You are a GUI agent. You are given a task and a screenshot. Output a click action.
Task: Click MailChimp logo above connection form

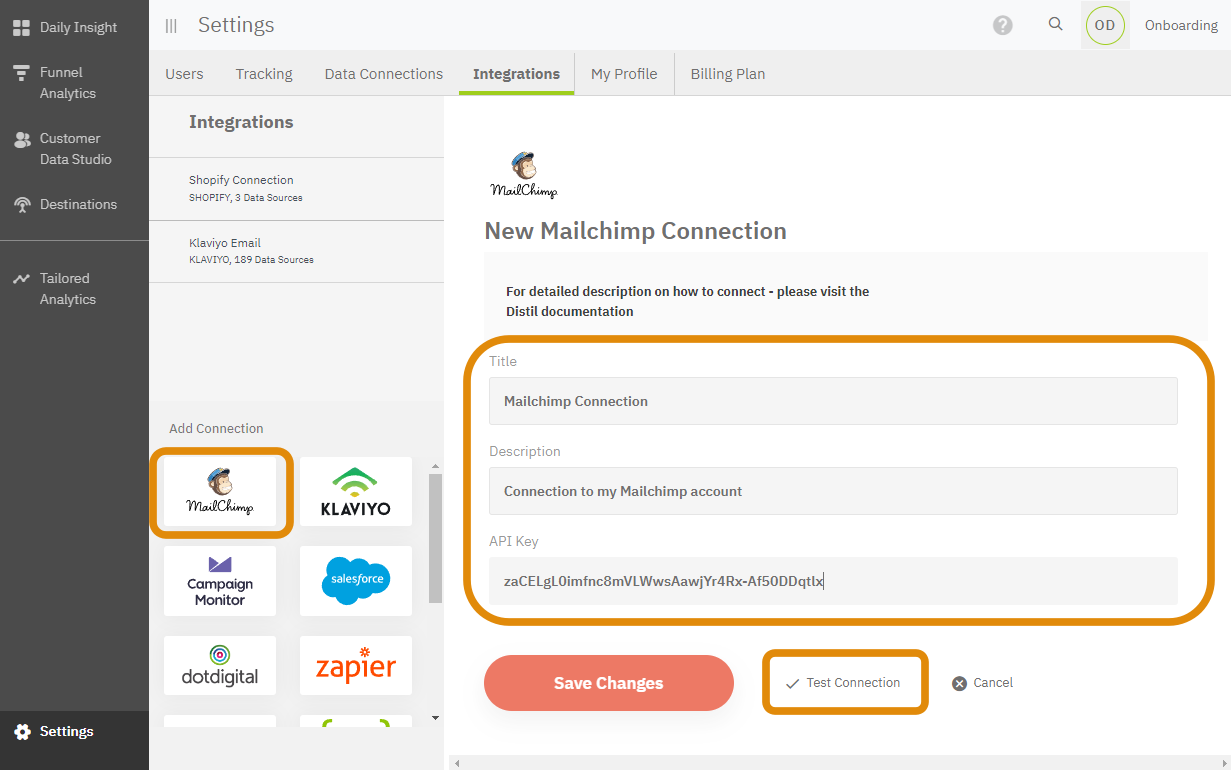point(524,175)
